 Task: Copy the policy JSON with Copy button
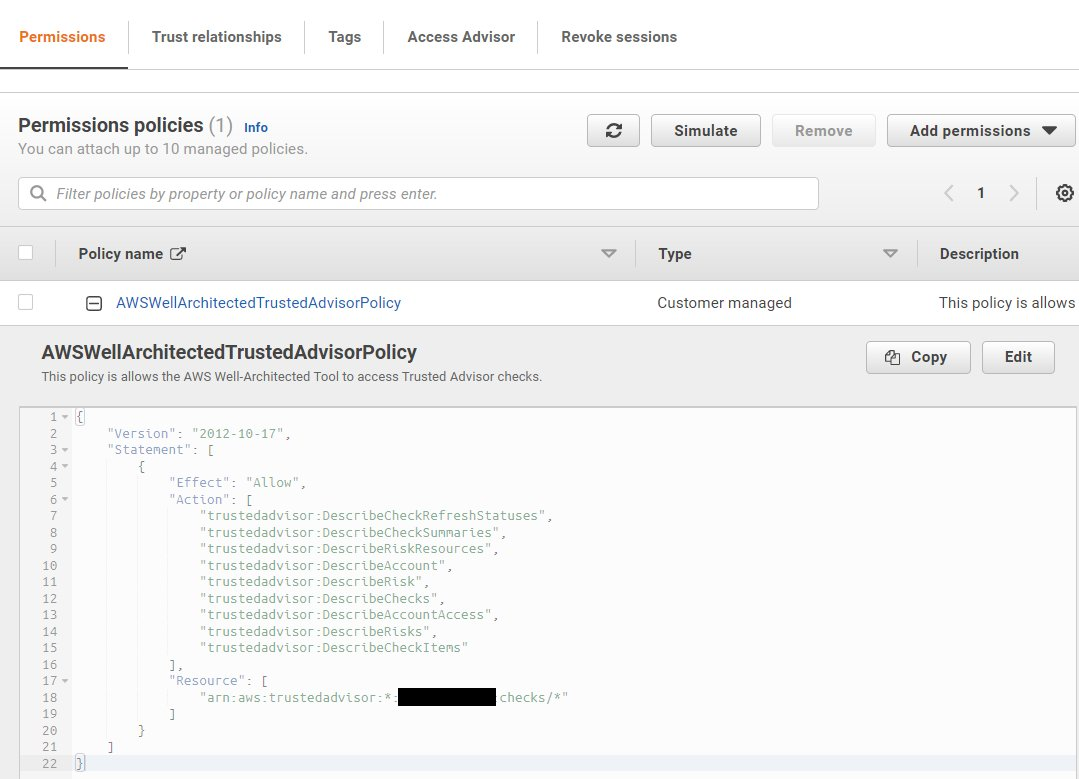[918, 357]
